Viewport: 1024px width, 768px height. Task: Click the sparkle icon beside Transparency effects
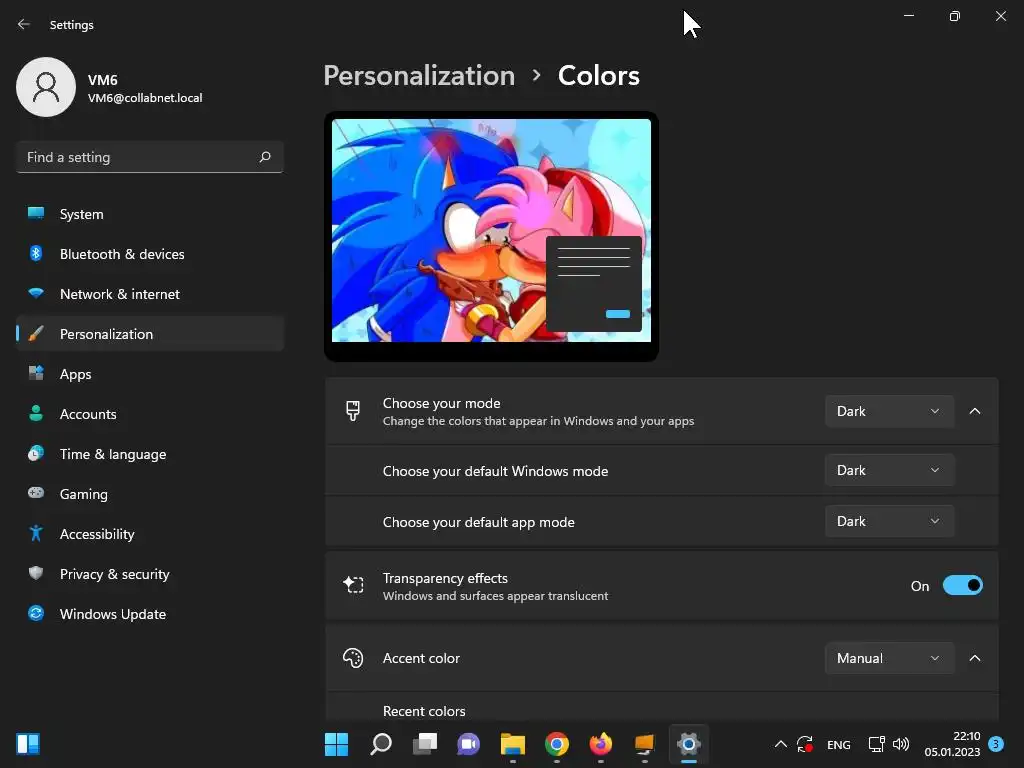(353, 585)
